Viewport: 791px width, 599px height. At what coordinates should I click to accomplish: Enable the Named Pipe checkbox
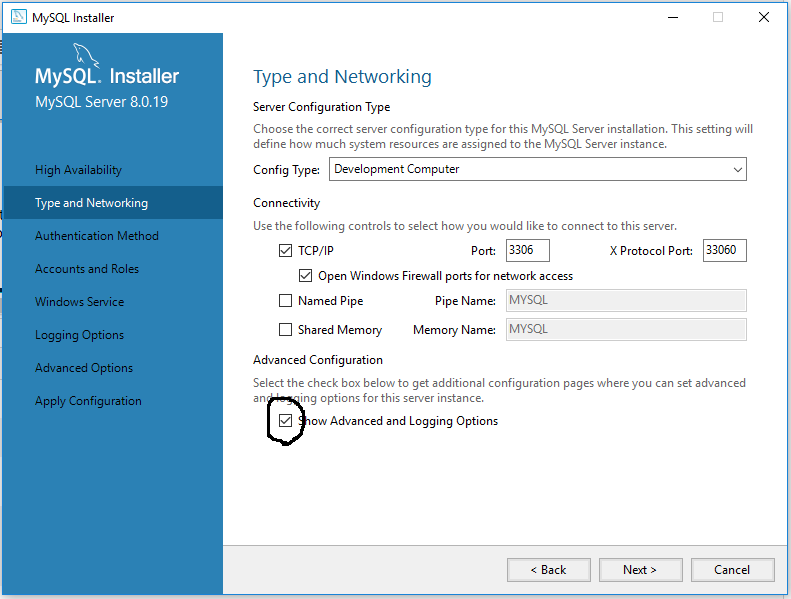coord(286,301)
